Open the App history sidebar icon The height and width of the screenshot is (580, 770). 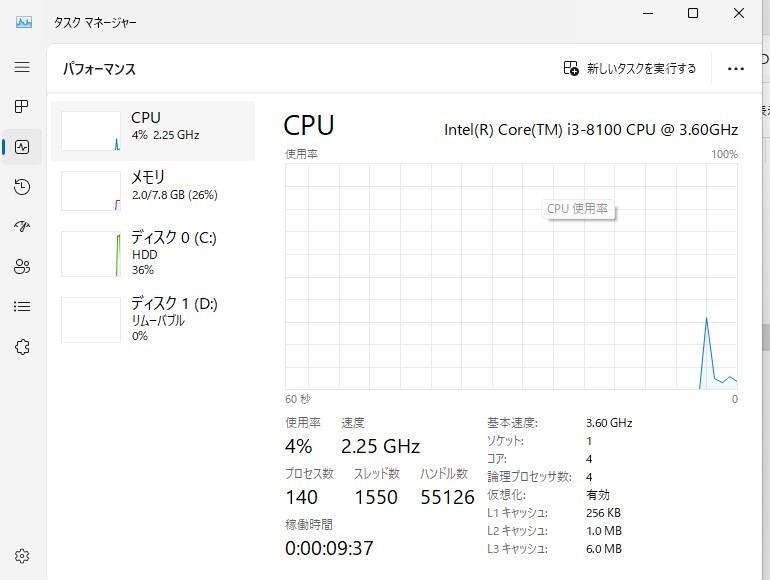(22, 187)
